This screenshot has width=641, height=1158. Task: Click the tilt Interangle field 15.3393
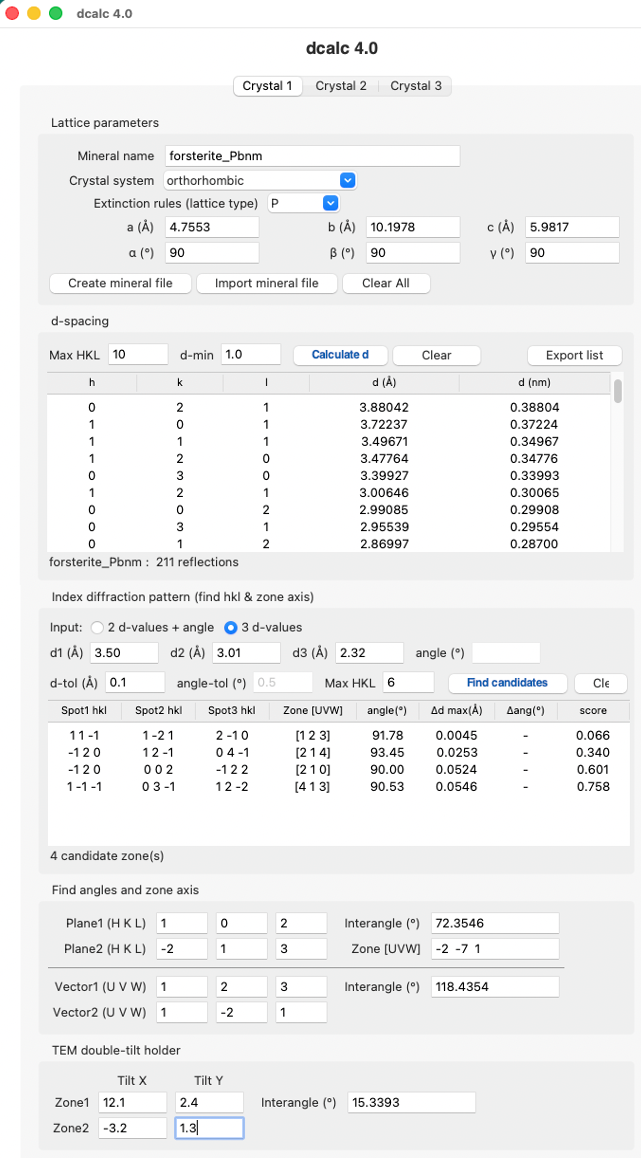411,1103
